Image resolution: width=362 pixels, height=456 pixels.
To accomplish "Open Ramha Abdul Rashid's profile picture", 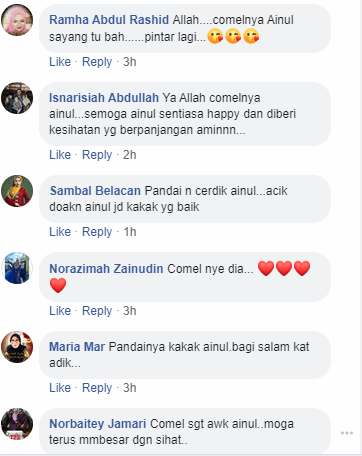I will click(17, 20).
